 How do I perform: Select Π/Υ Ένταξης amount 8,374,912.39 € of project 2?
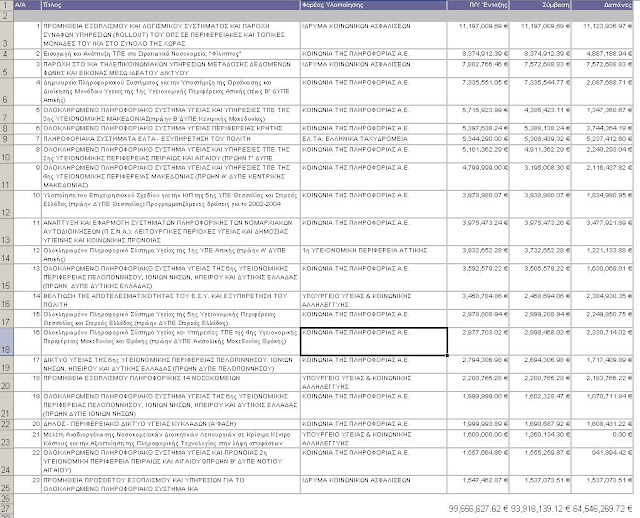point(478,54)
